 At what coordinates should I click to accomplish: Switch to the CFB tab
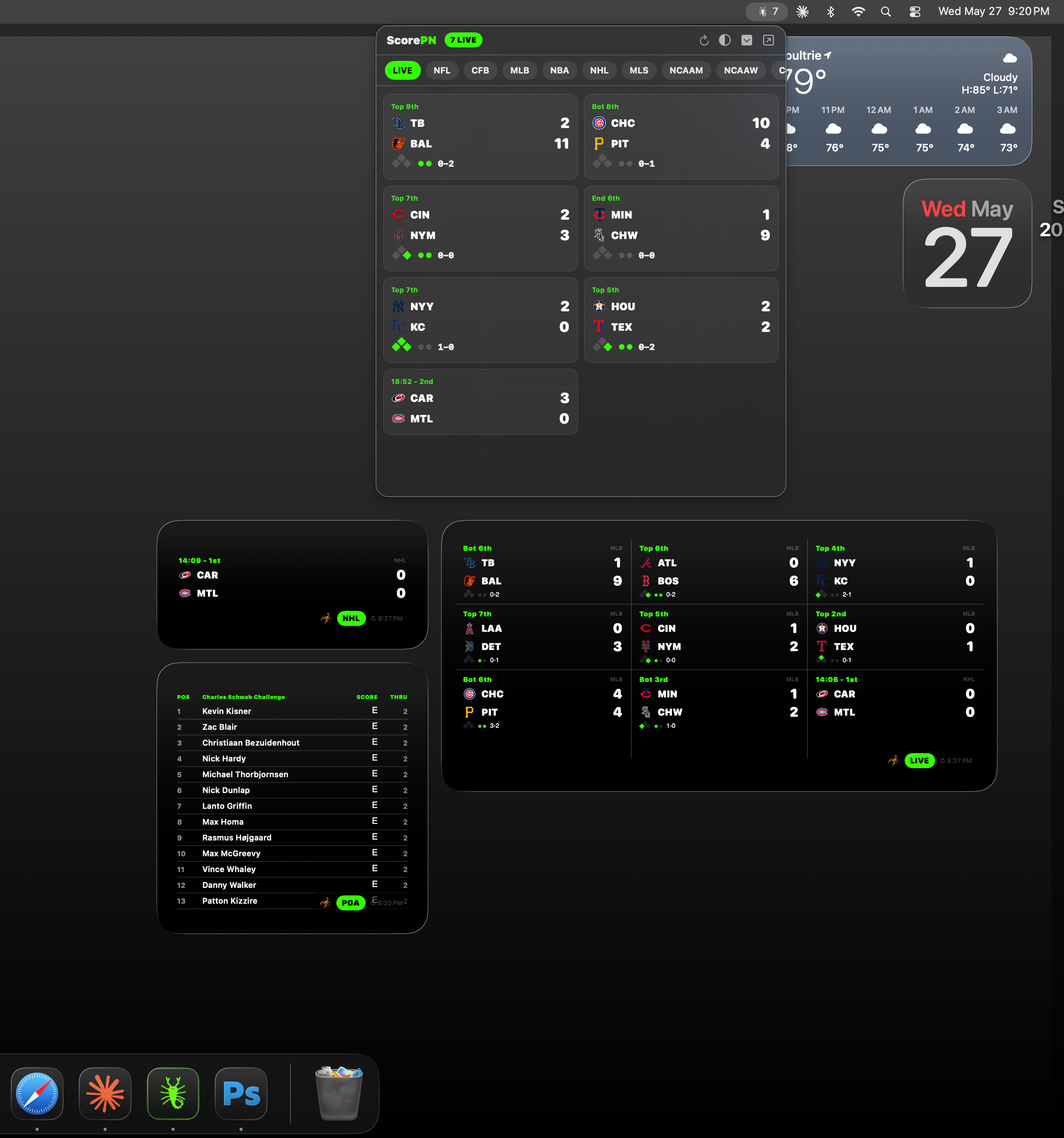pyautogui.click(x=481, y=70)
